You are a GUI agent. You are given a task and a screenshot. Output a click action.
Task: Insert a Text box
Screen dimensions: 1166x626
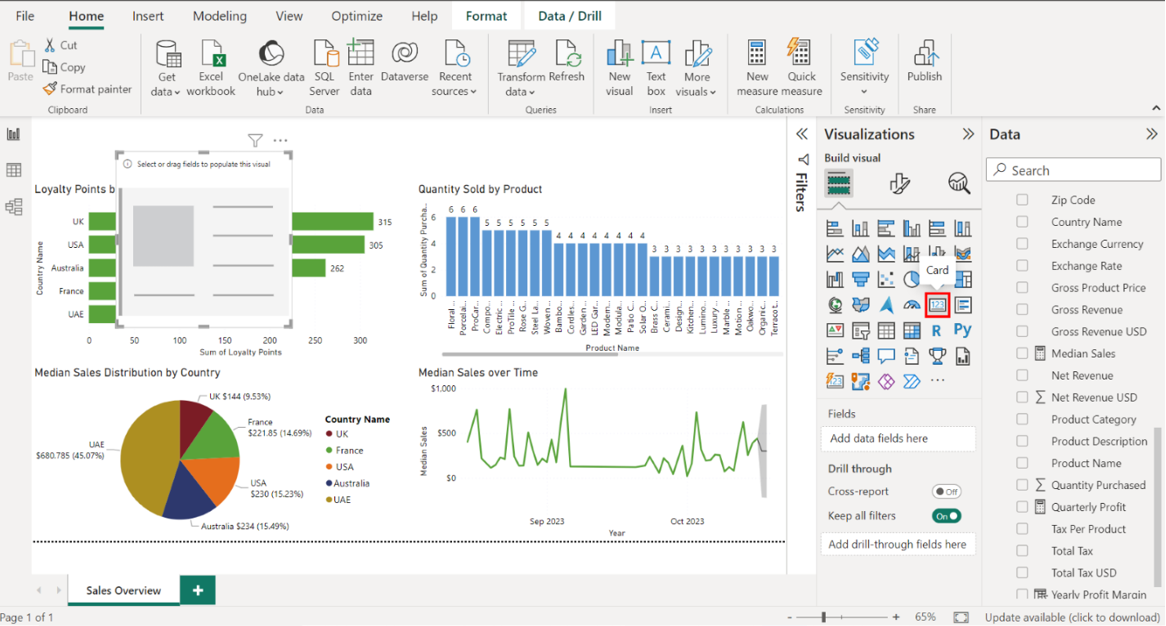pos(656,66)
